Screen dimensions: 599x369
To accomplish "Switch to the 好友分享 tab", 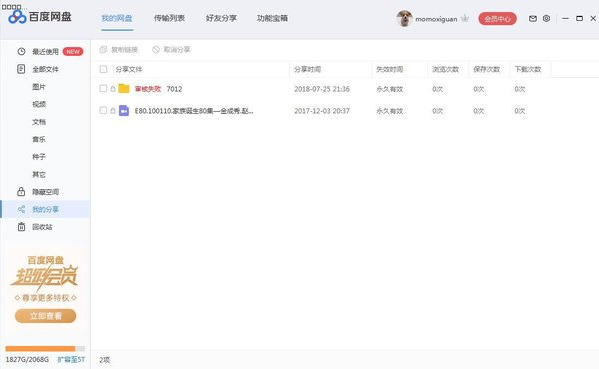I will click(221, 18).
